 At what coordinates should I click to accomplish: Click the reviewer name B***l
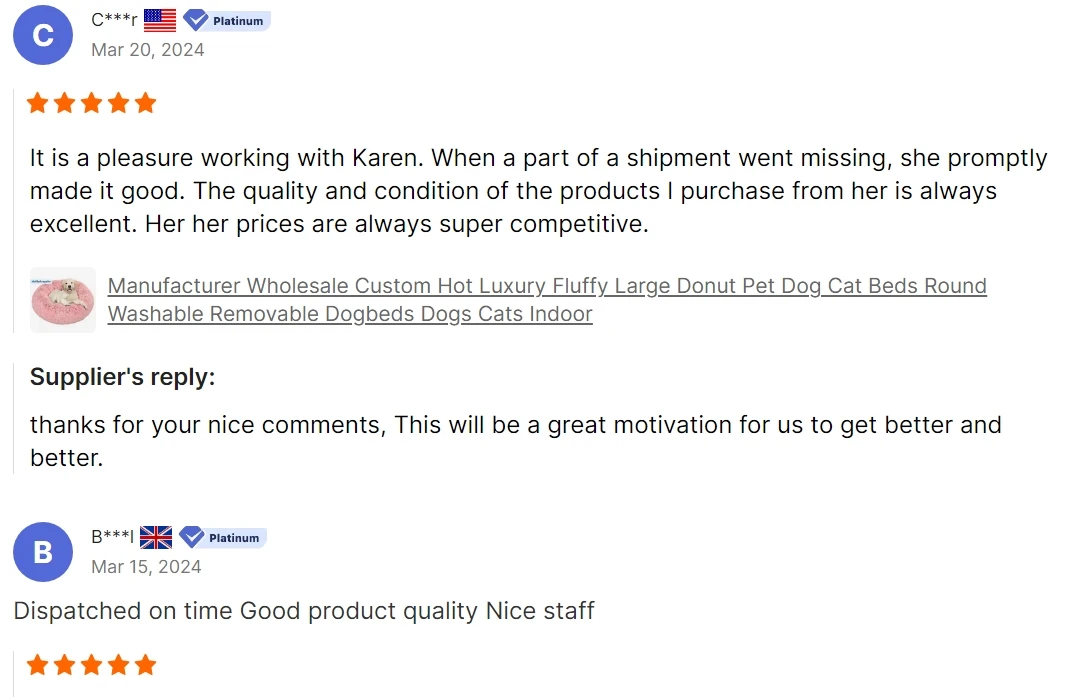click(112, 537)
